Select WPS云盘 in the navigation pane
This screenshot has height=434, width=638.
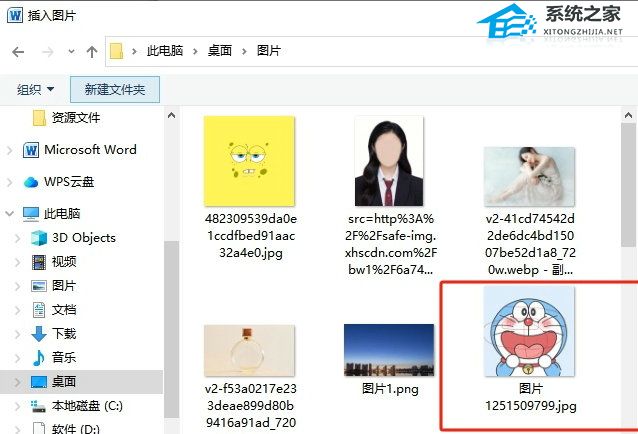pyautogui.click(x=69, y=181)
